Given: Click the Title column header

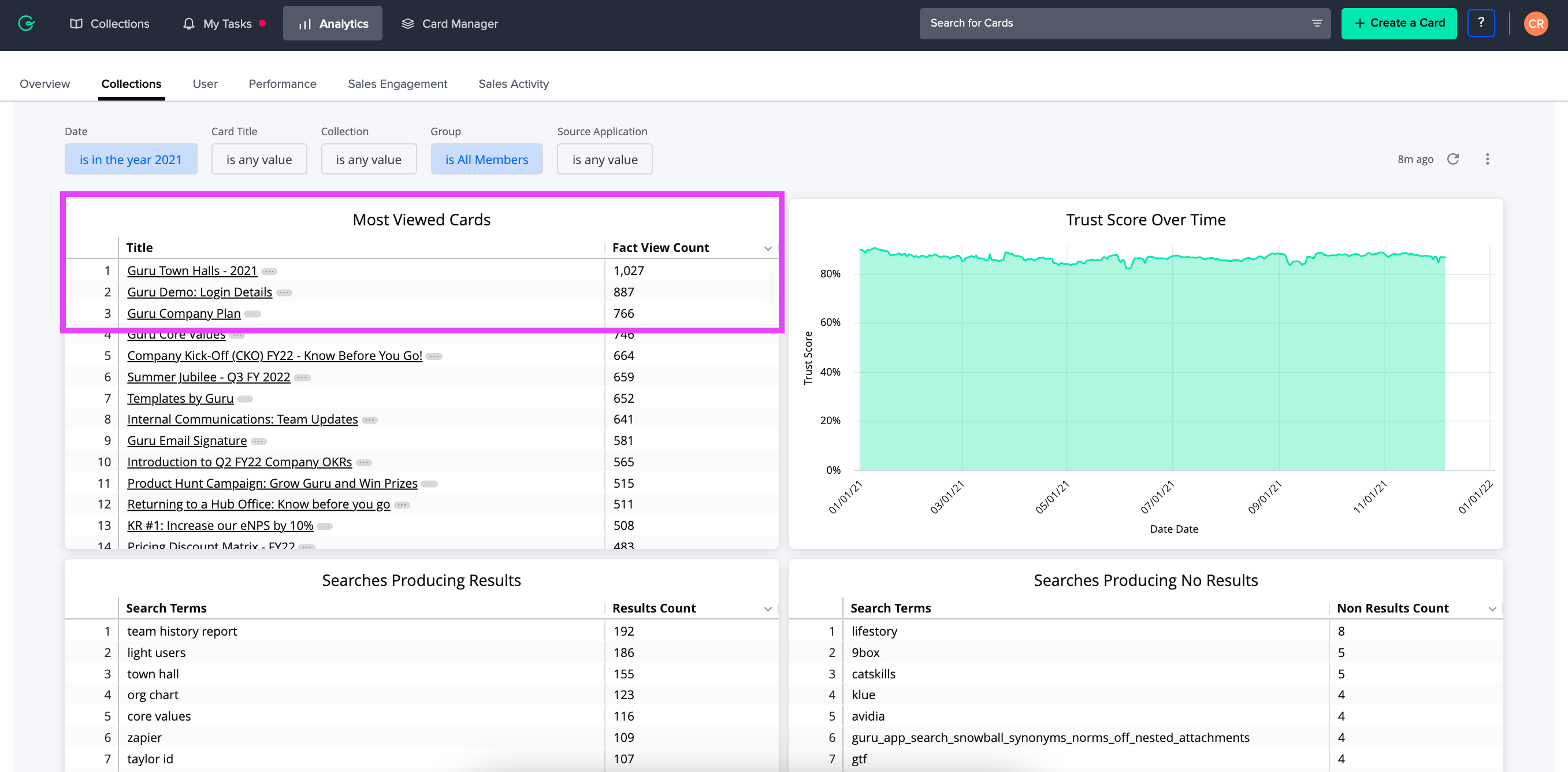Looking at the screenshot, I should [x=139, y=248].
